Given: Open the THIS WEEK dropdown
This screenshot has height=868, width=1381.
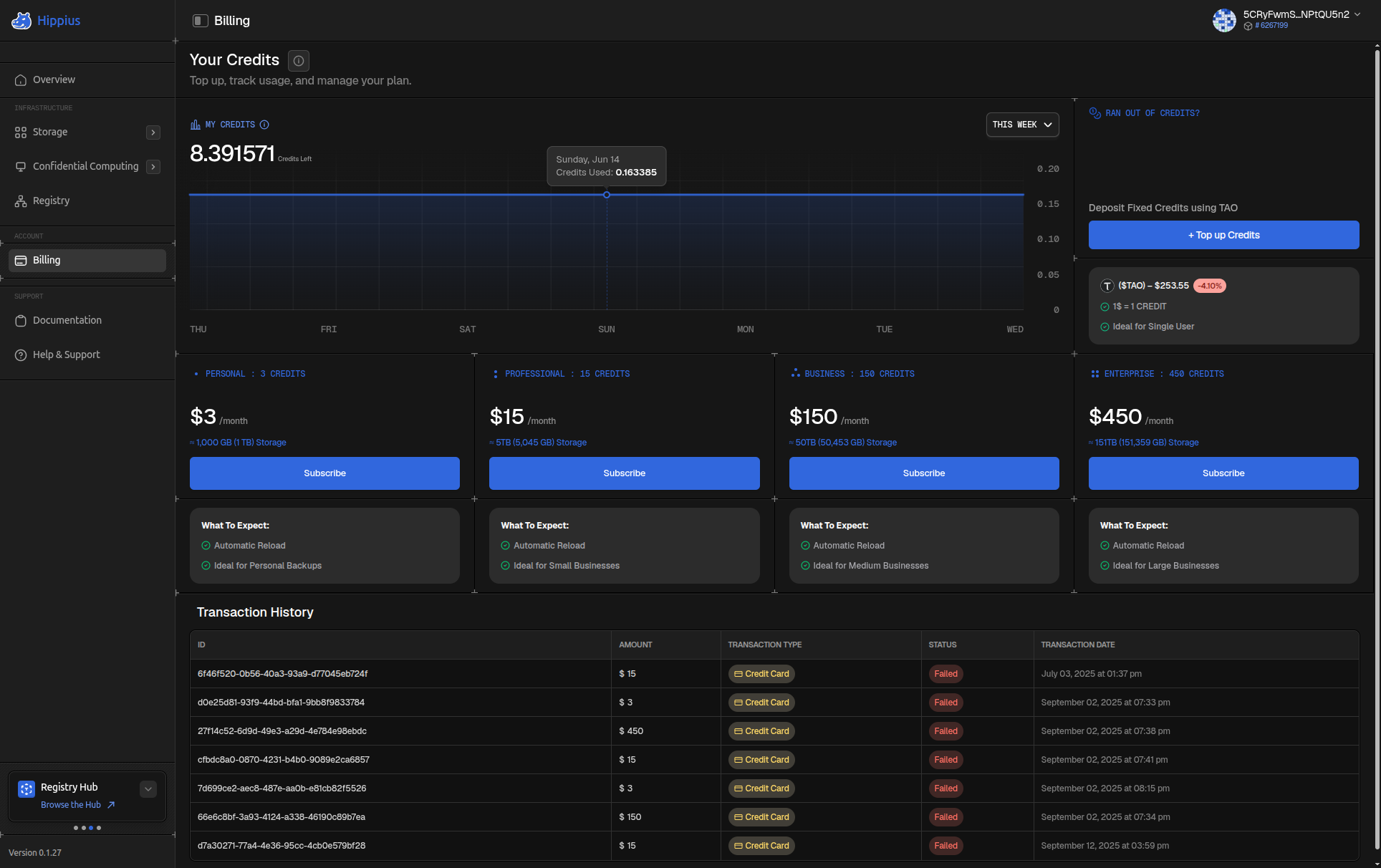Looking at the screenshot, I should coord(1022,125).
